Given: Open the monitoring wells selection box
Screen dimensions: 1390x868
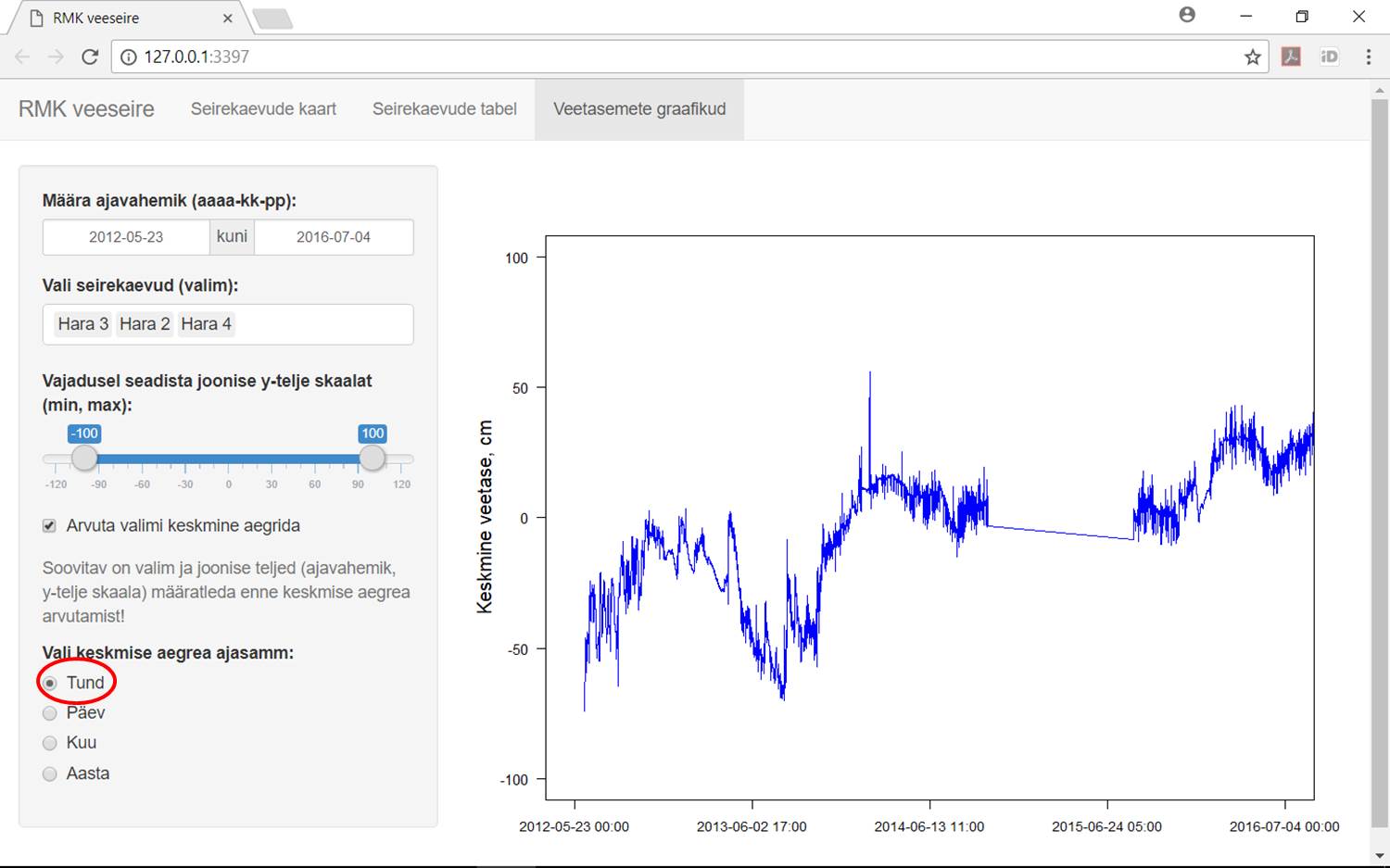Looking at the screenshot, I should tap(315, 324).
